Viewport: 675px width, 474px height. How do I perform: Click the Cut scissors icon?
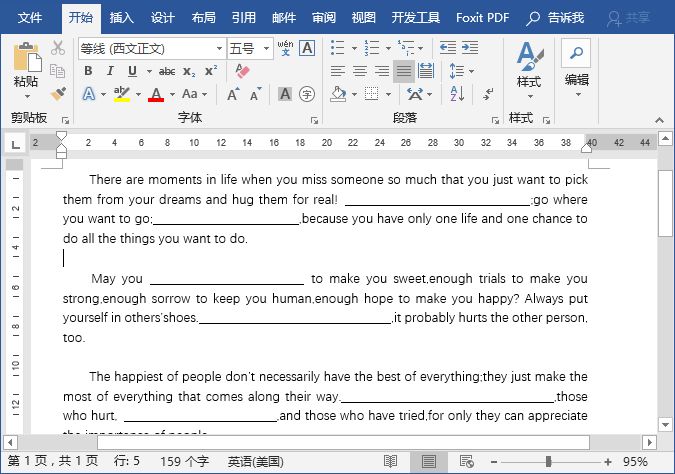(x=58, y=48)
